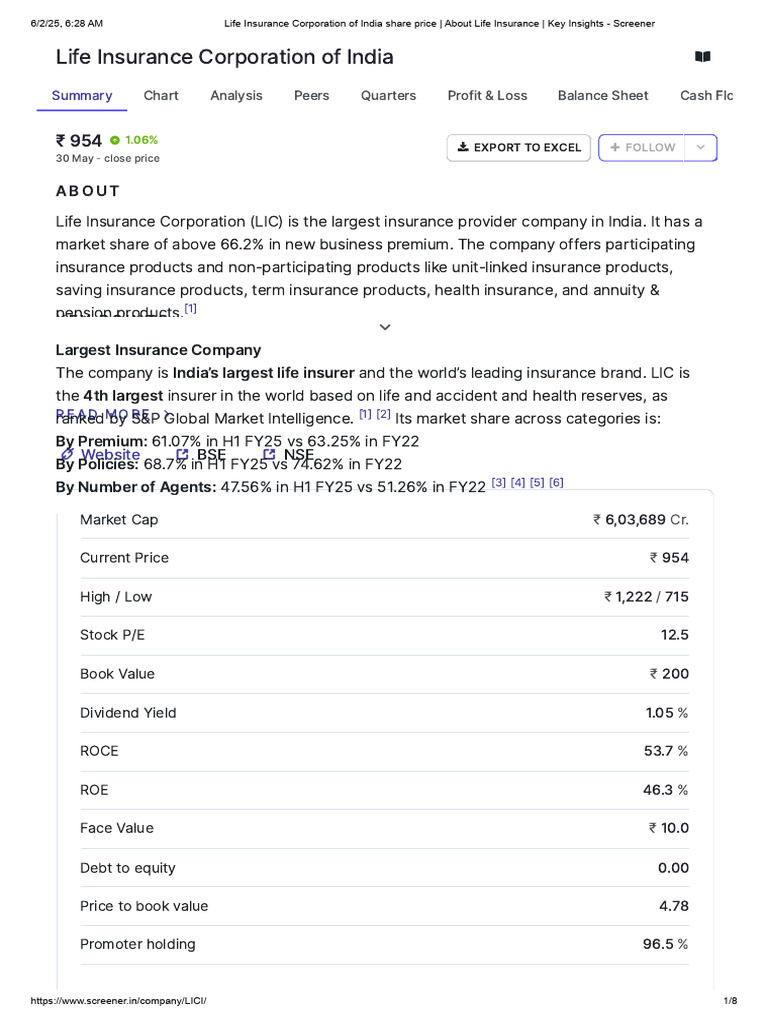Switch to the Chart tab
768x1024 pixels.
click(161, 95)
